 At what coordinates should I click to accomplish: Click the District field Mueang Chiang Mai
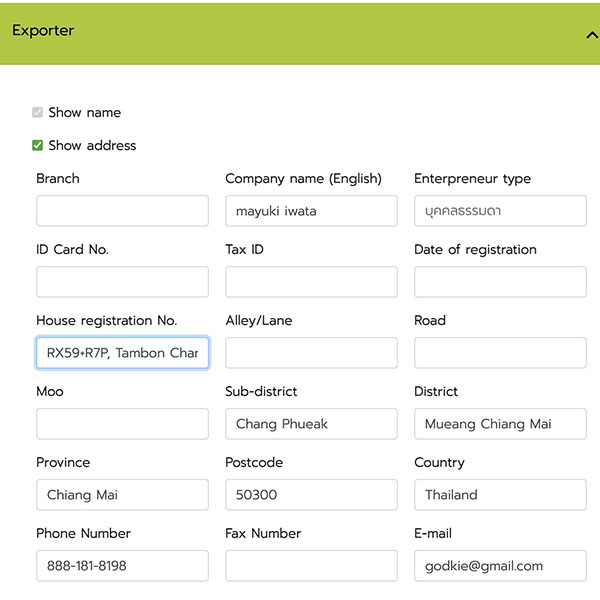(x=500, y=424)
